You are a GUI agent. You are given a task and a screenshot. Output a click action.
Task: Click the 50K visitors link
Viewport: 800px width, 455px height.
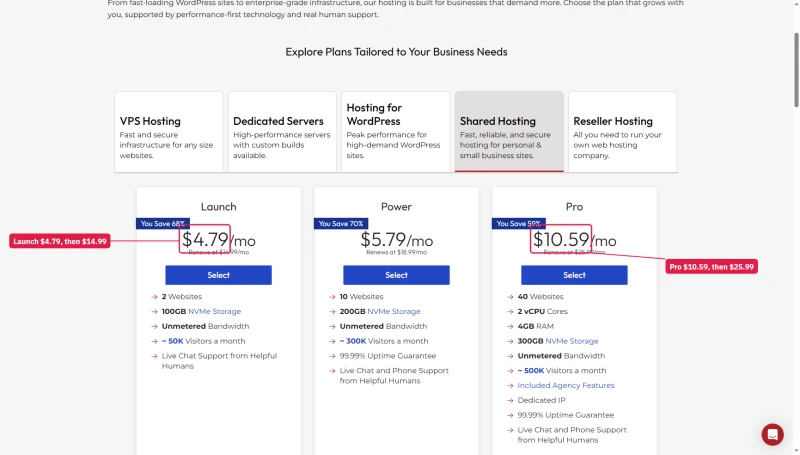click(x=176, y=341)
